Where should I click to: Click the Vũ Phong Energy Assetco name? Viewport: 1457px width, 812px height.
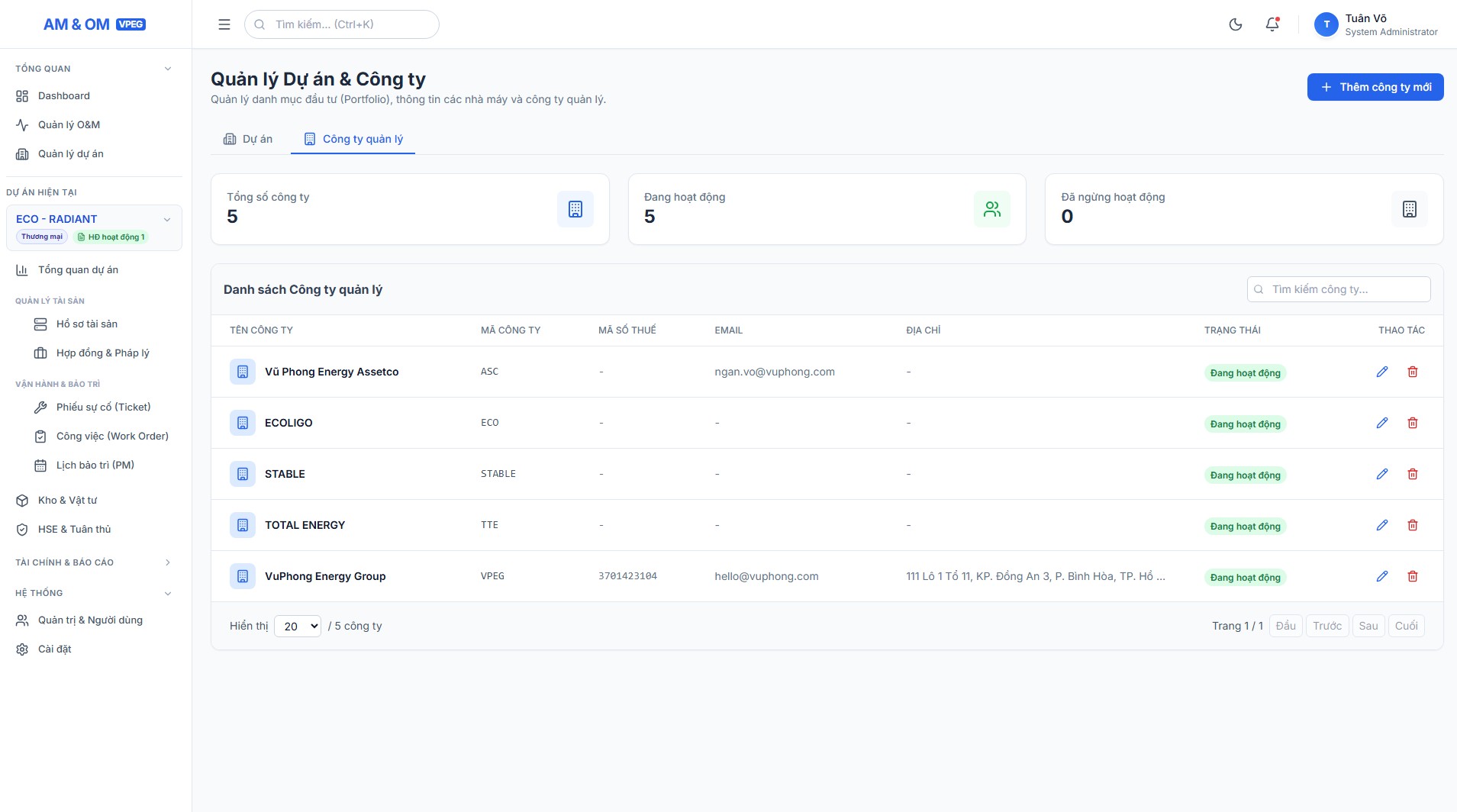coord(332,372)
